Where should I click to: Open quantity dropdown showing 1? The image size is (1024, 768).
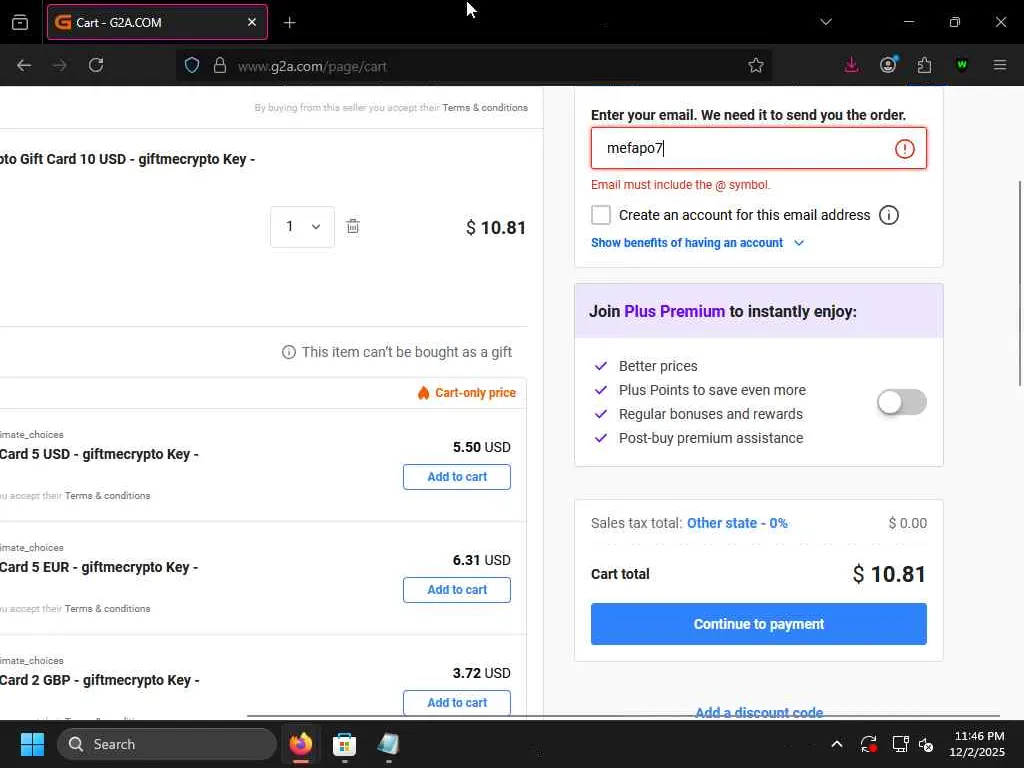tap(302, 227)
